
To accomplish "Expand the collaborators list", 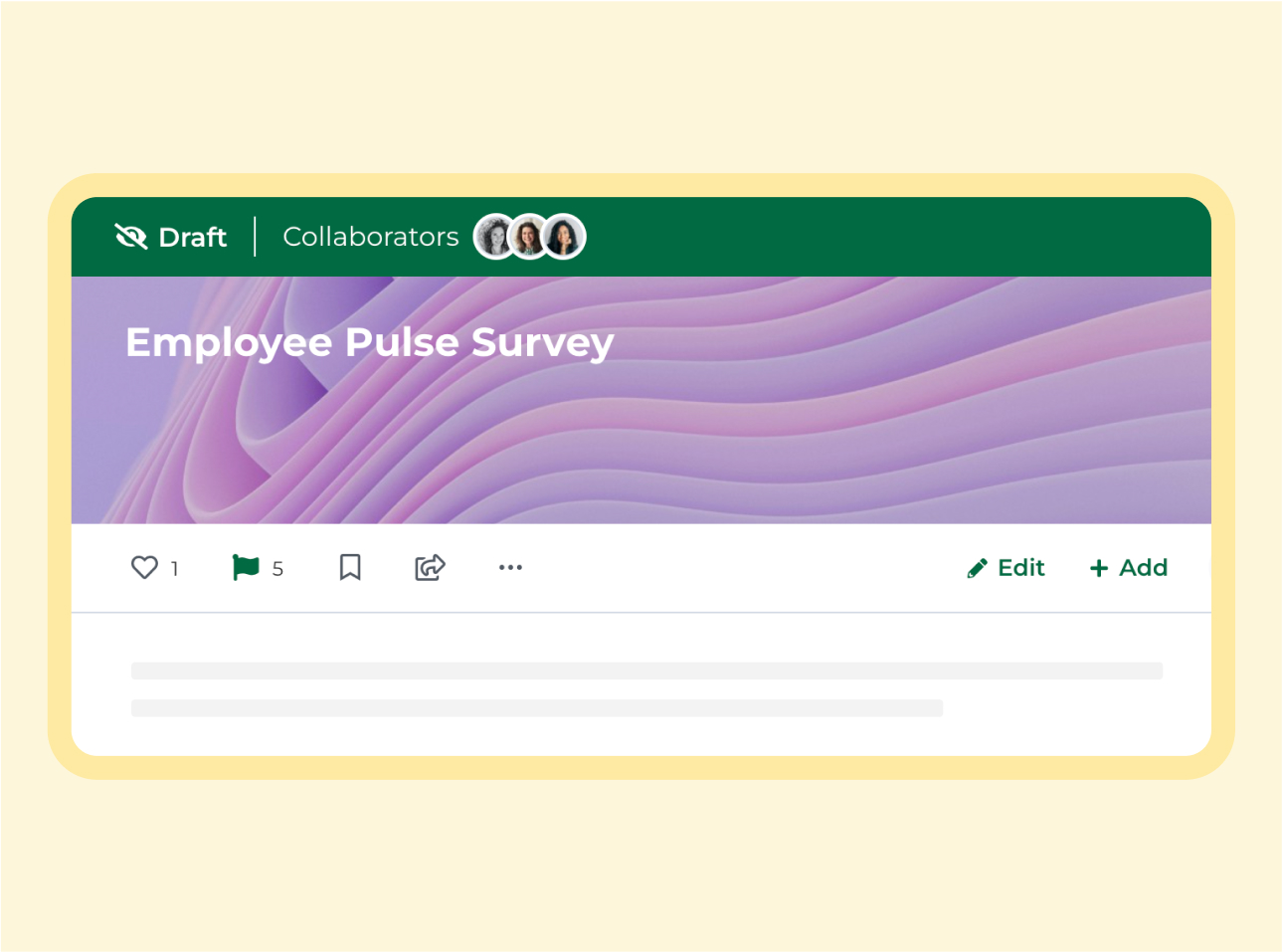I will [529, 237].
